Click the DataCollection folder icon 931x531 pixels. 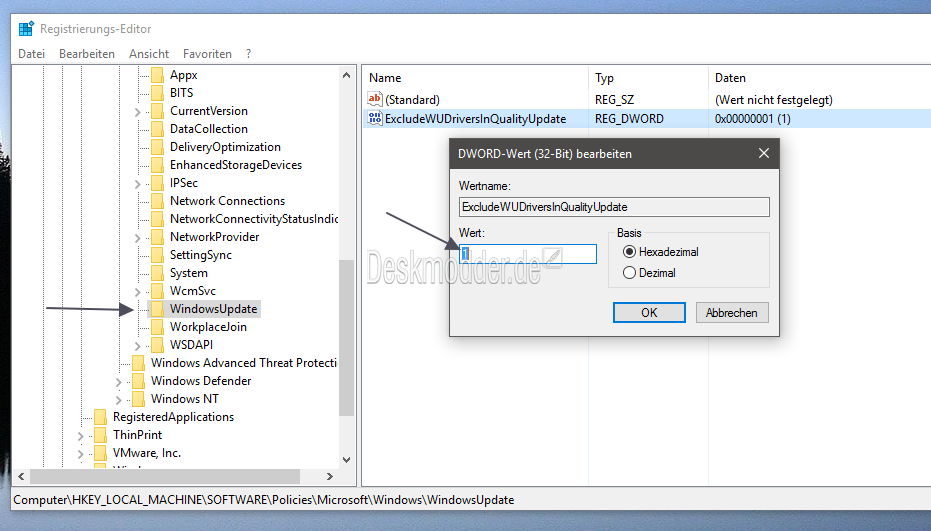click(x=157, y=129)
